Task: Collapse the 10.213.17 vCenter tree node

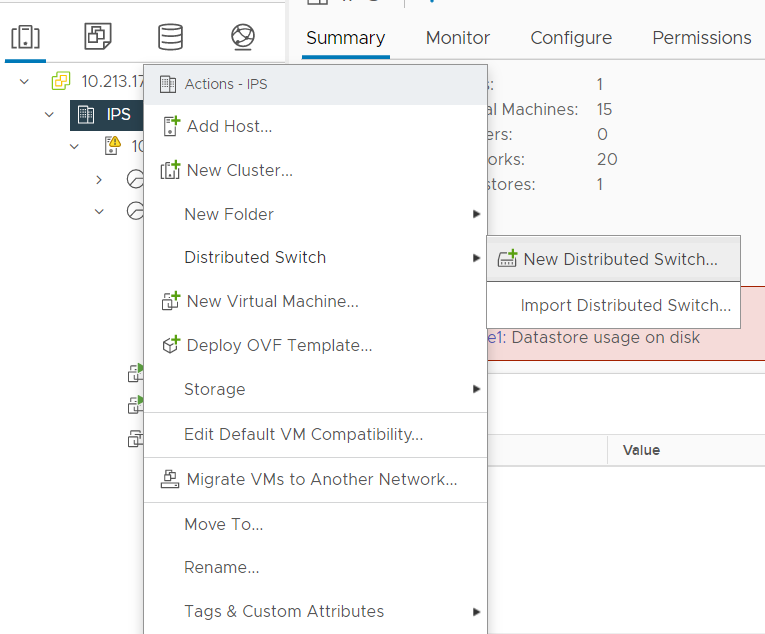Action: 24,81
